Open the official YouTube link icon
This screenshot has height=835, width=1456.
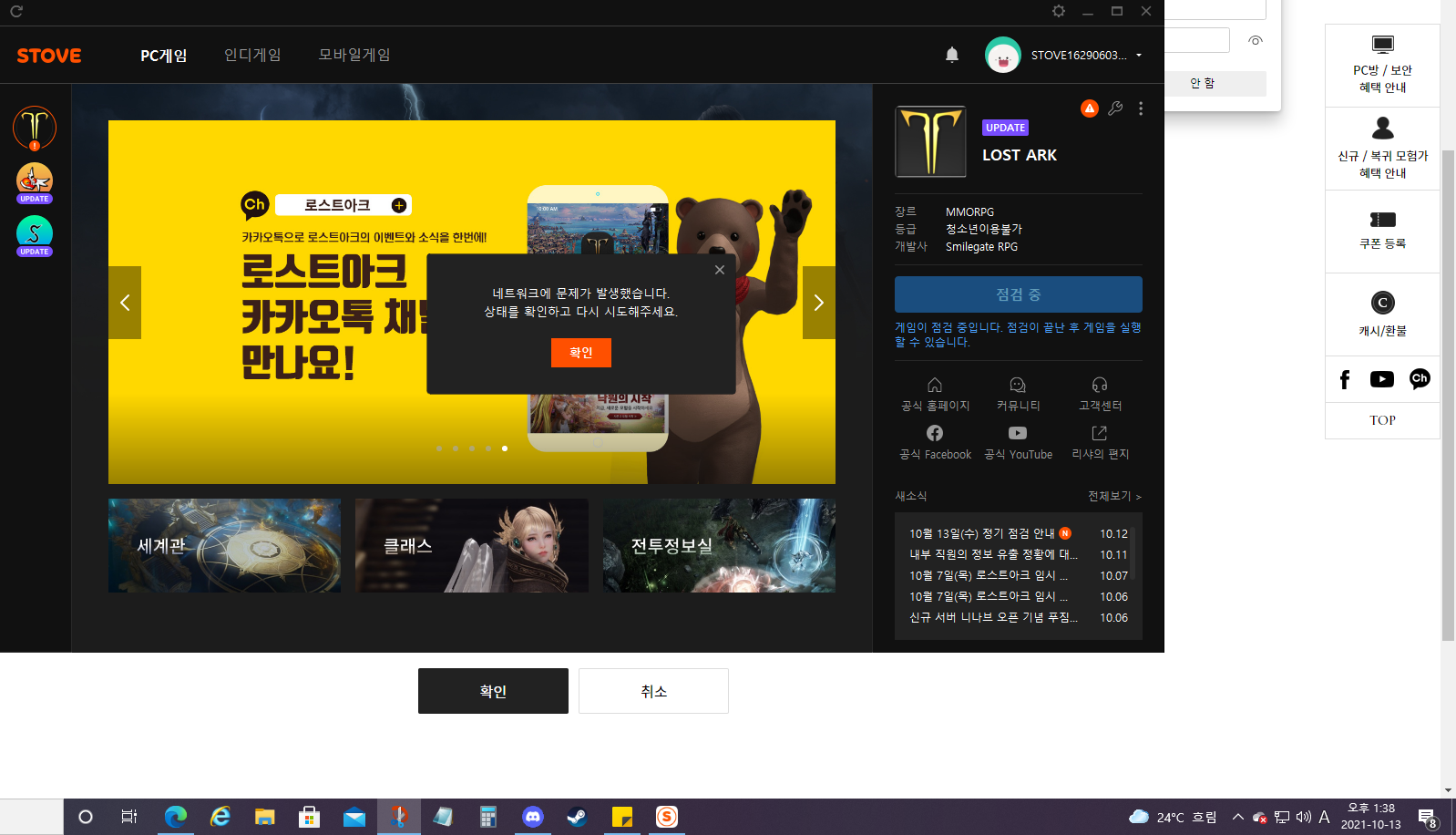click(x=1018, y=433)
